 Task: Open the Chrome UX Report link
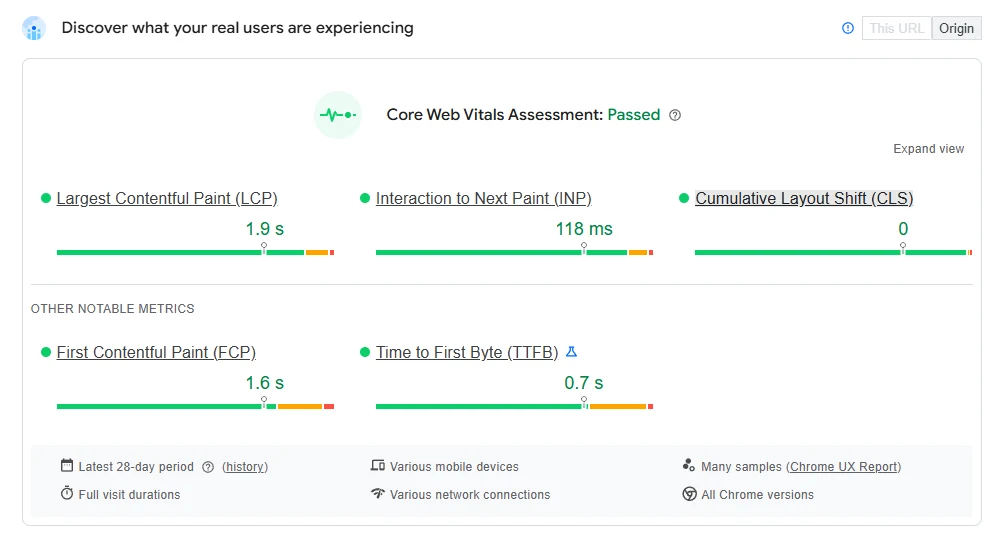(x=844, y=467)
